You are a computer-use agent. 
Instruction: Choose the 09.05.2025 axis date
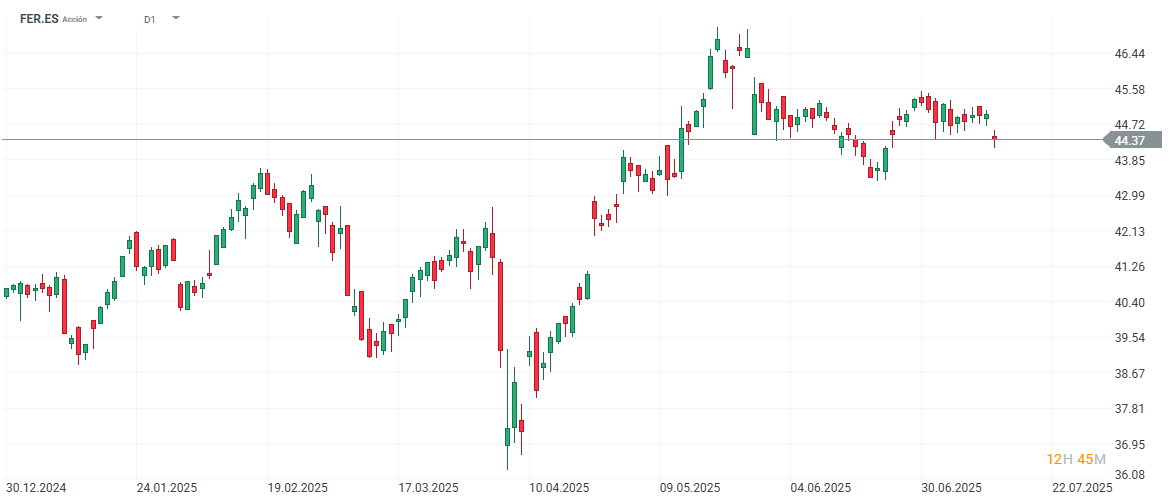point(690,488)
